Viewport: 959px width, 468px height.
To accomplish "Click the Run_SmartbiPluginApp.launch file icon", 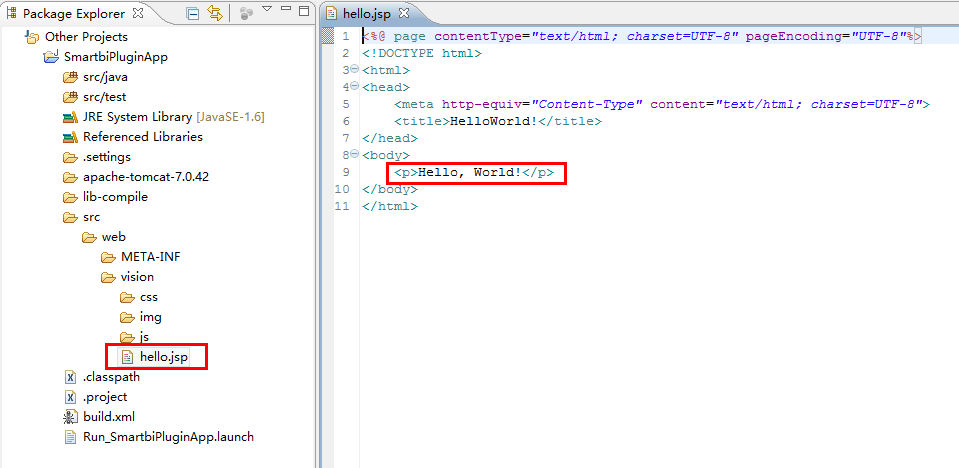I will [x=70, y=437].
